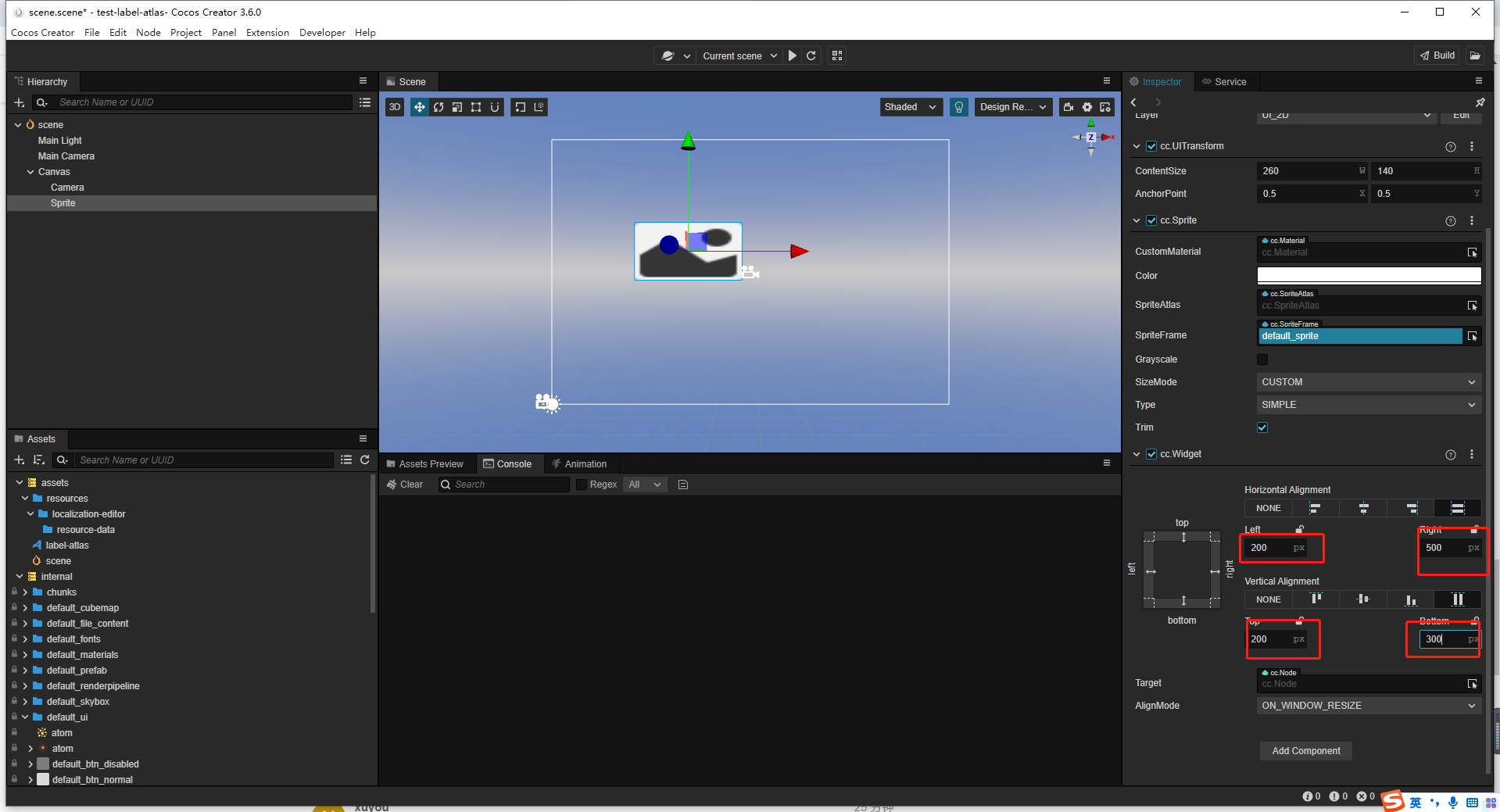The height and width of the screenshot is (812, 1500).
Task: Select vertical align top icon
Action: (x=1316, y=599)
